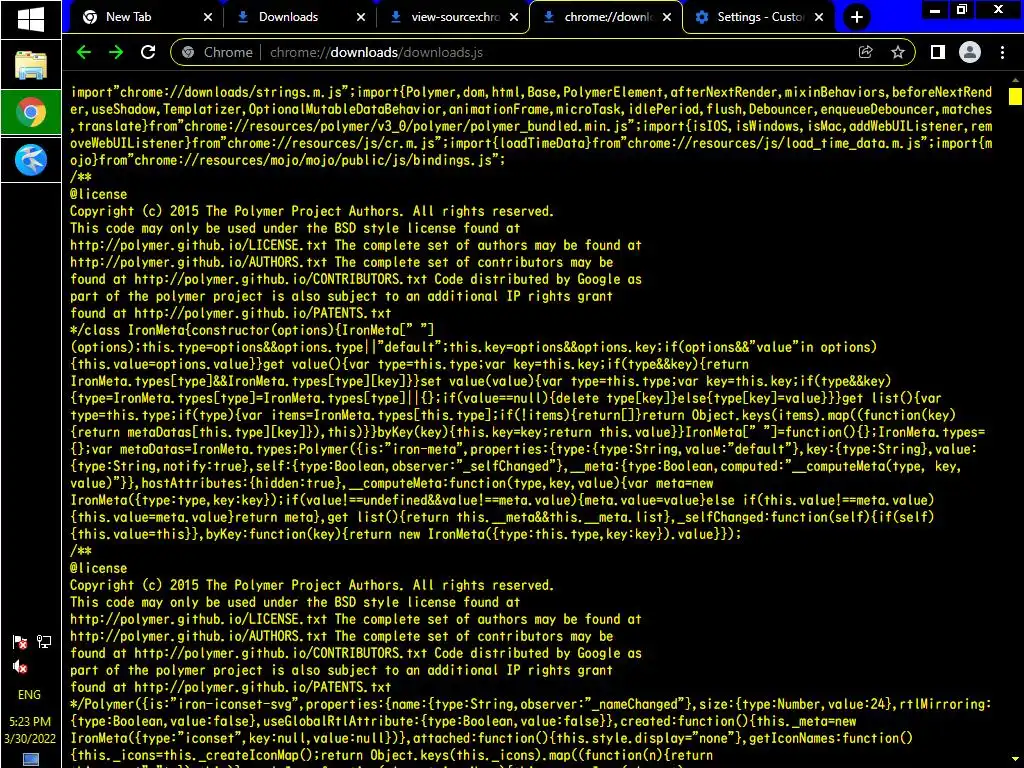Close the view-source tab
Viewport: 1024px width, 768px height.
click(514, 17)
